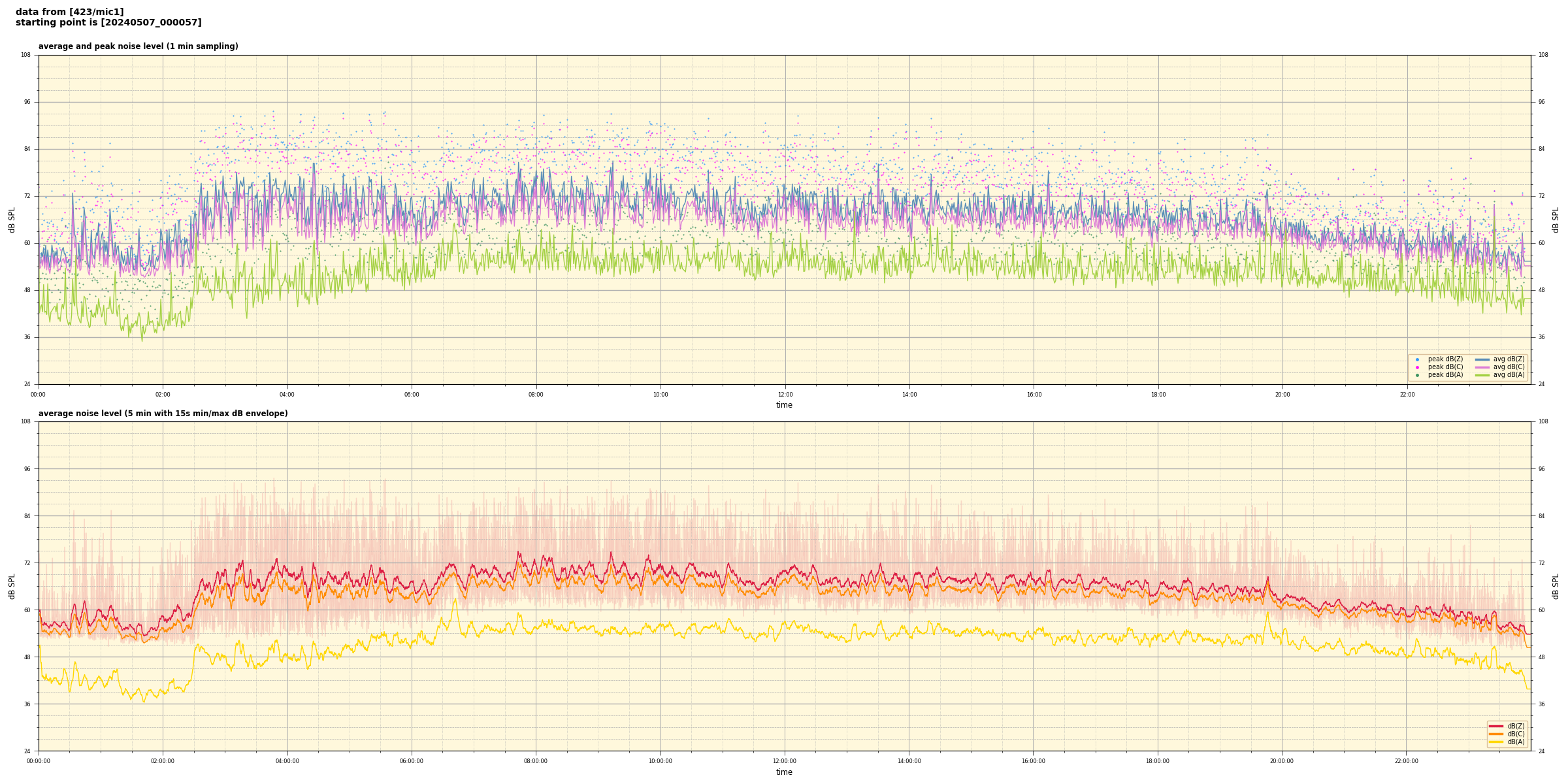This screenshot has height=784, width=1568.
Task: Click the 18:00:00 tick on bottom chart x-axis
Action: coord(1158,761)
